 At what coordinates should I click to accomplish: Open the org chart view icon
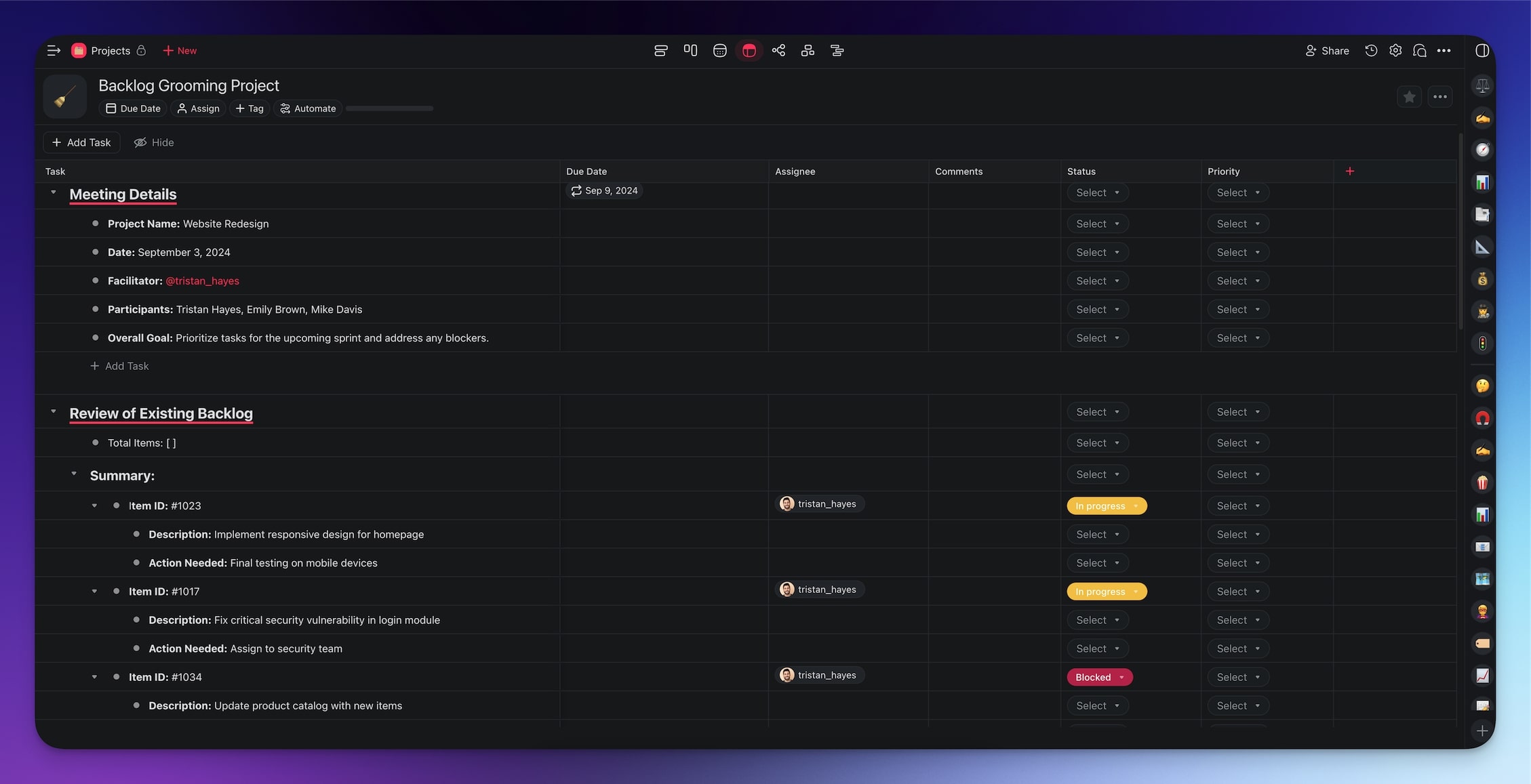click(x=808, y=51)
